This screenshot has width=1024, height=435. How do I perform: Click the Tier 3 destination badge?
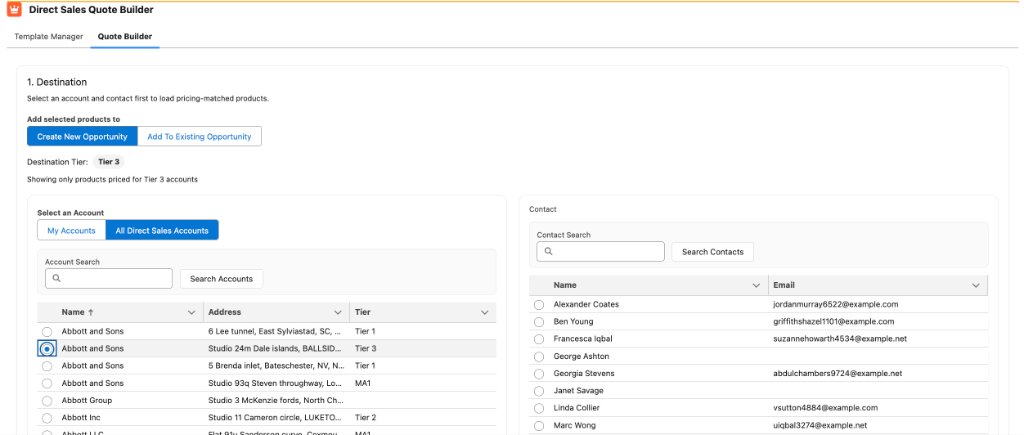(x=108, y=161)
